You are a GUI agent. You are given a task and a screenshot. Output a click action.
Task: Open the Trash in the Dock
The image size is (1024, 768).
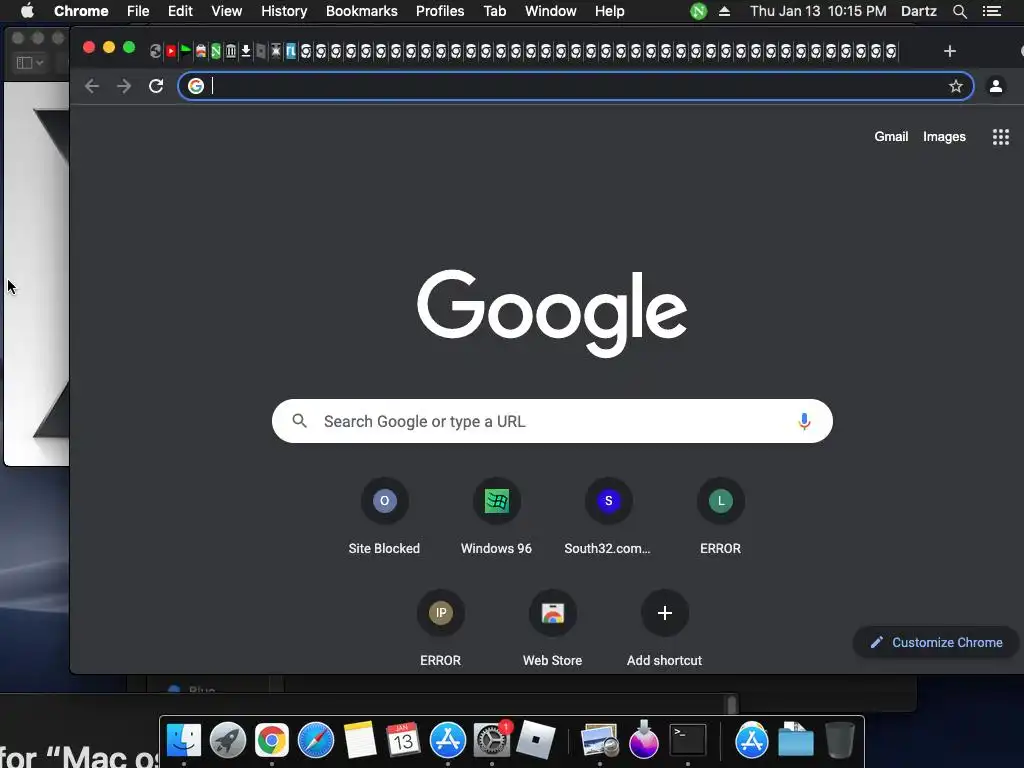[840, 741]
